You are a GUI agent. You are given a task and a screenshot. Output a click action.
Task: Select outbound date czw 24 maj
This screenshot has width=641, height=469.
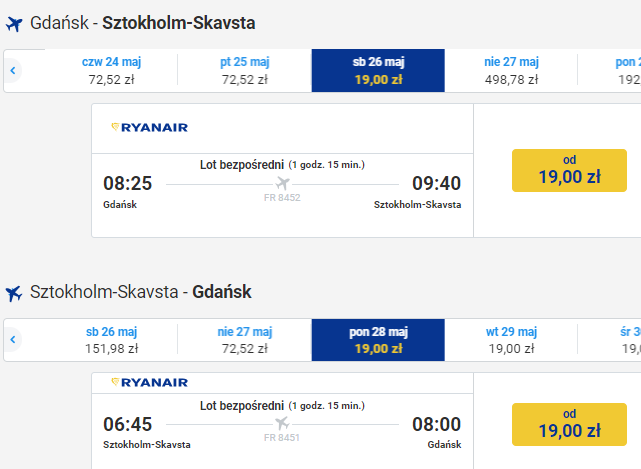tap(111, 70)
